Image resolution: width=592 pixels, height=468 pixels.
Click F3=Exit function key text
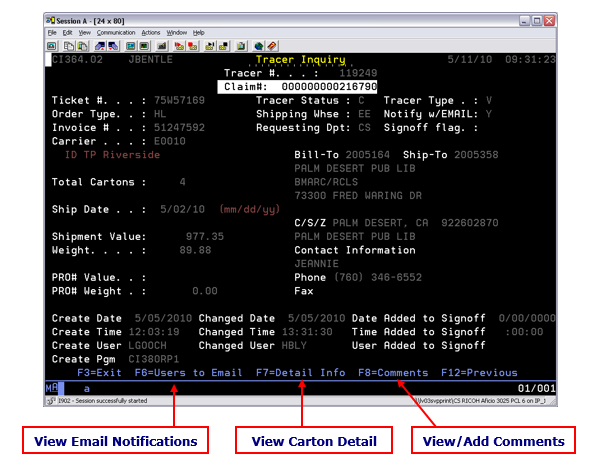click(99, 373)
